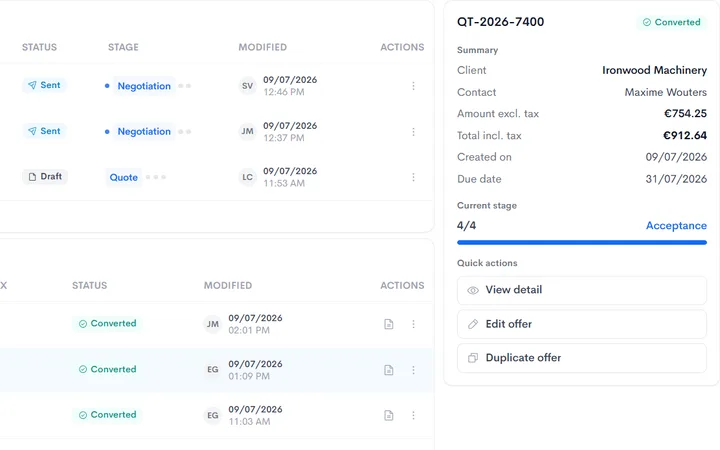Click EG avatar in 11:03 AM row

tap(213, 416)
